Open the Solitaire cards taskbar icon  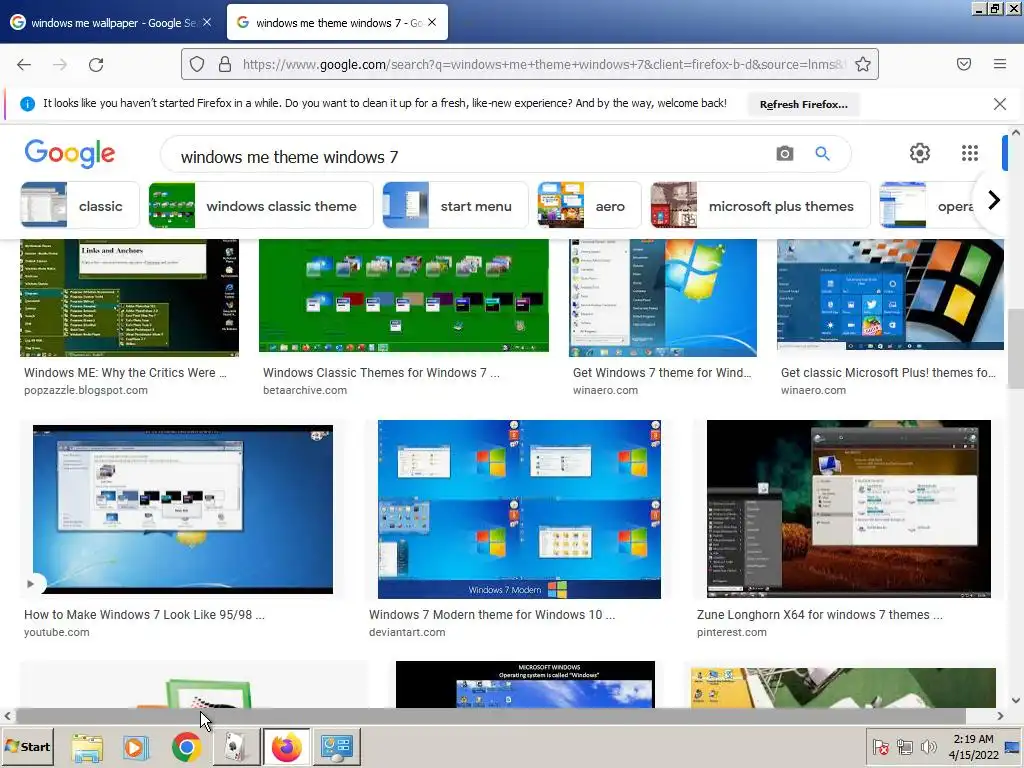(x=236, y=747)
